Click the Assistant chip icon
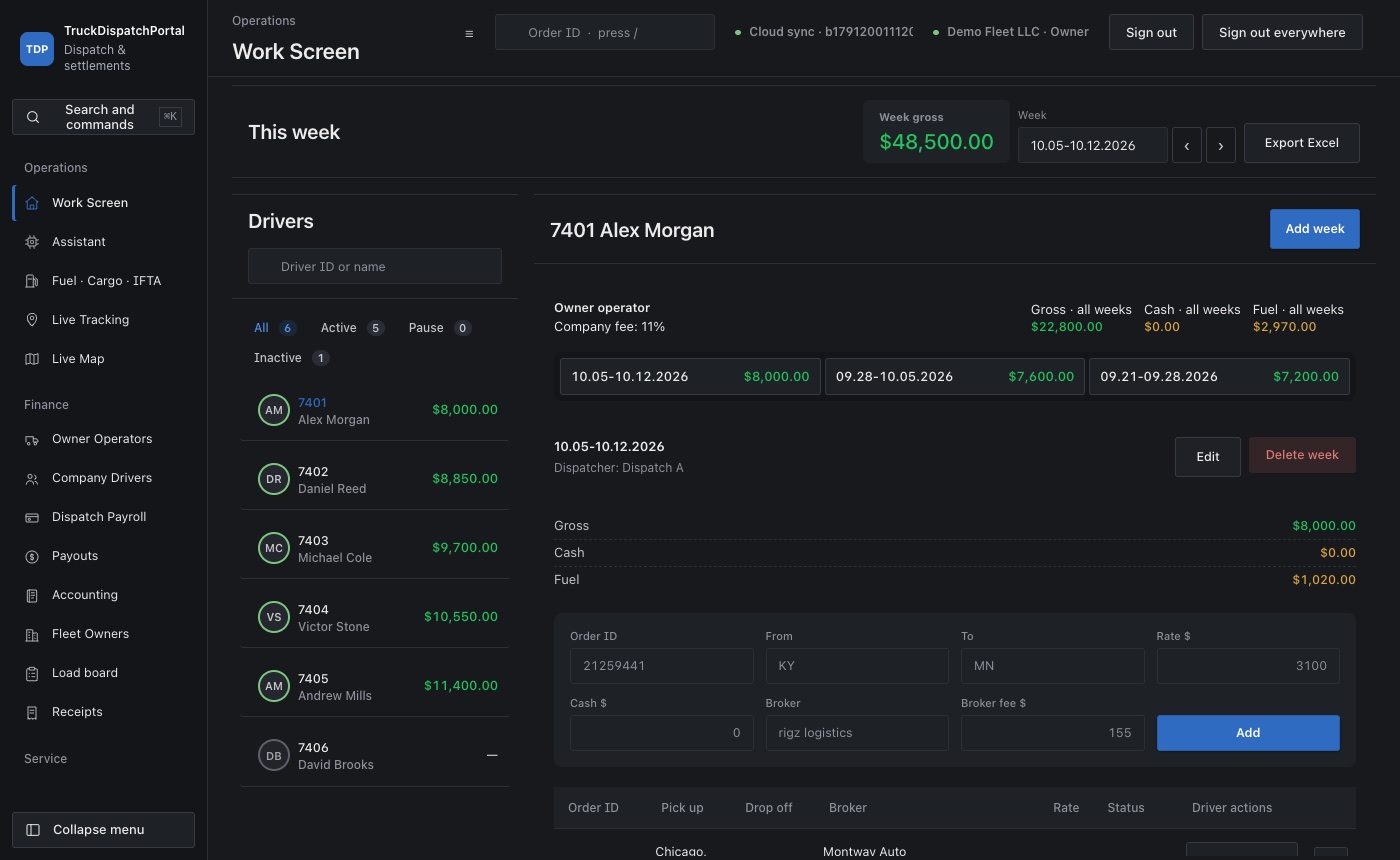Screen dimensions: 1400x860 coord(32,242)
